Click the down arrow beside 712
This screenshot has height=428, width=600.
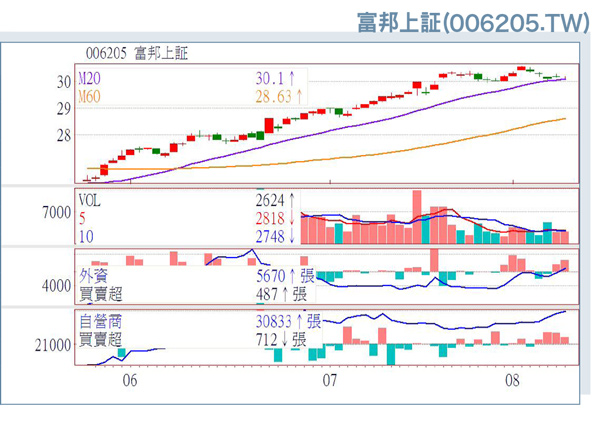click(x=285, y=339)
